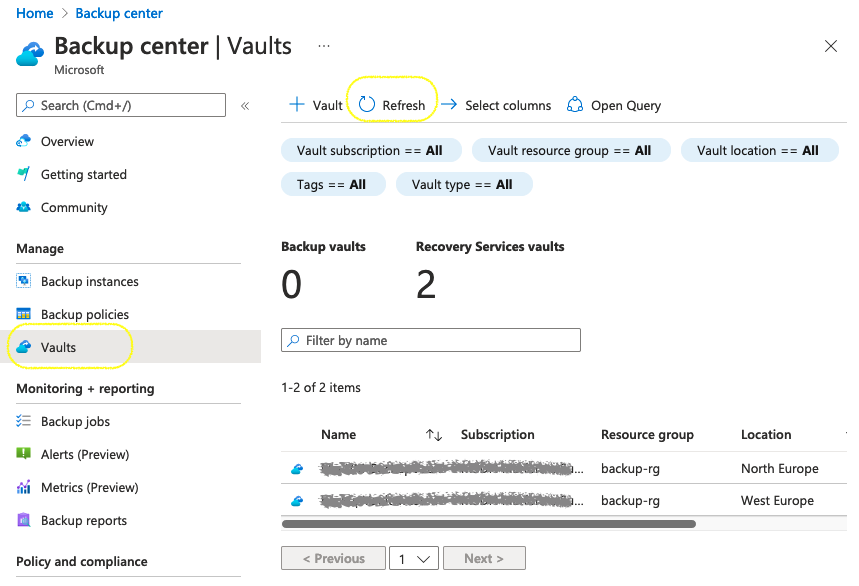859x586 pixels.
Task: Click the vault icon in West Europe row
Action: (297, 501)
